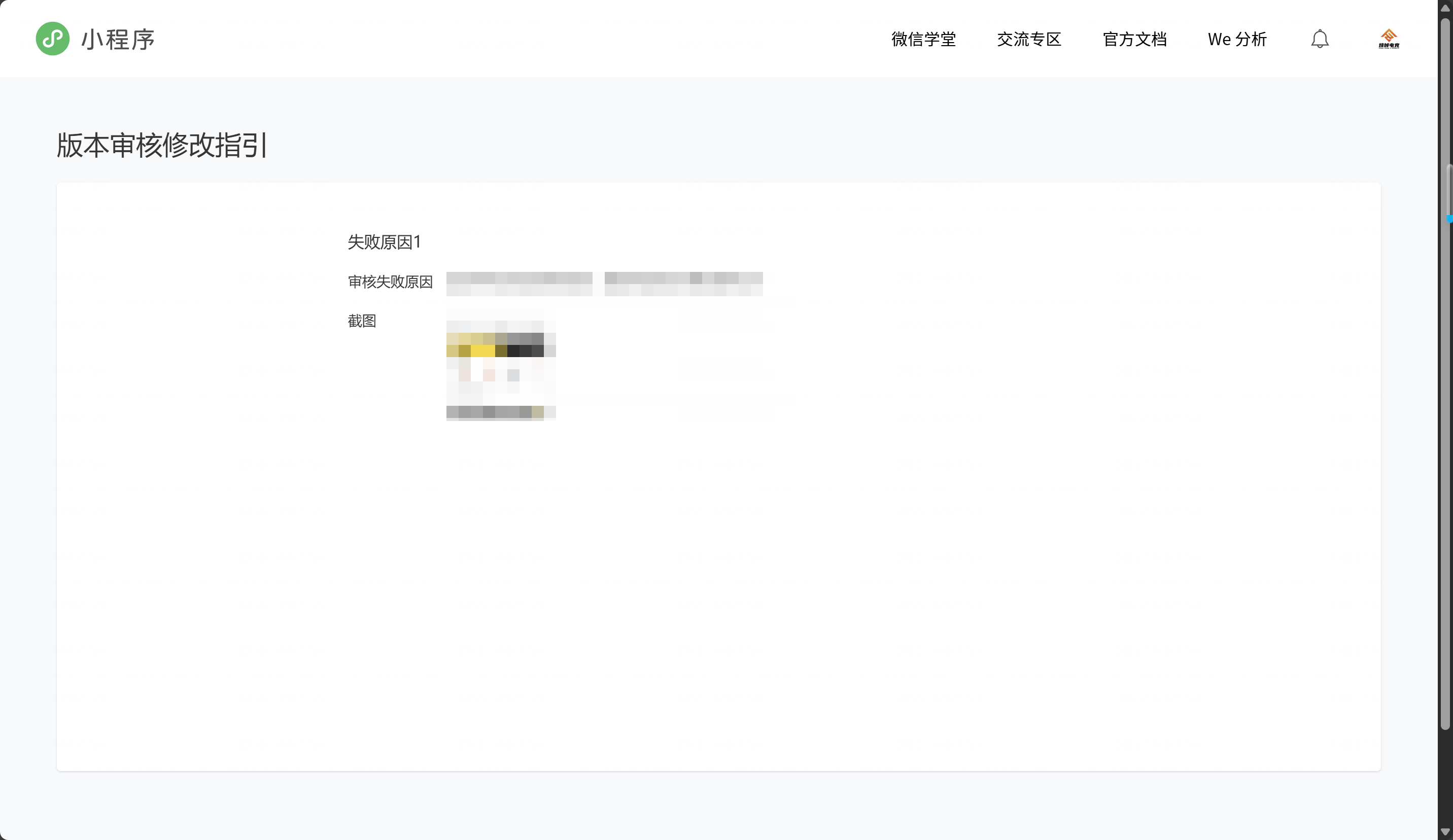The image size is (1453, 840).
Task: Click the 版本审核修改指引 page heading
Action: tap(162, 145)
